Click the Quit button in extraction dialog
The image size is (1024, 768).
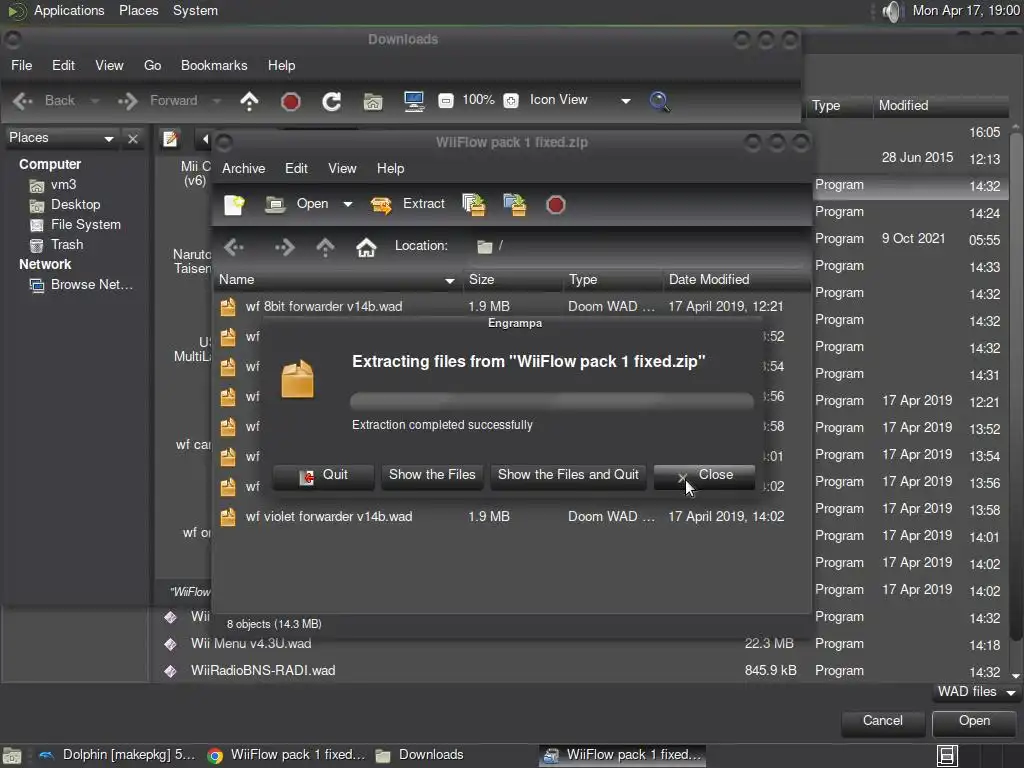click(x=323, y=476)
